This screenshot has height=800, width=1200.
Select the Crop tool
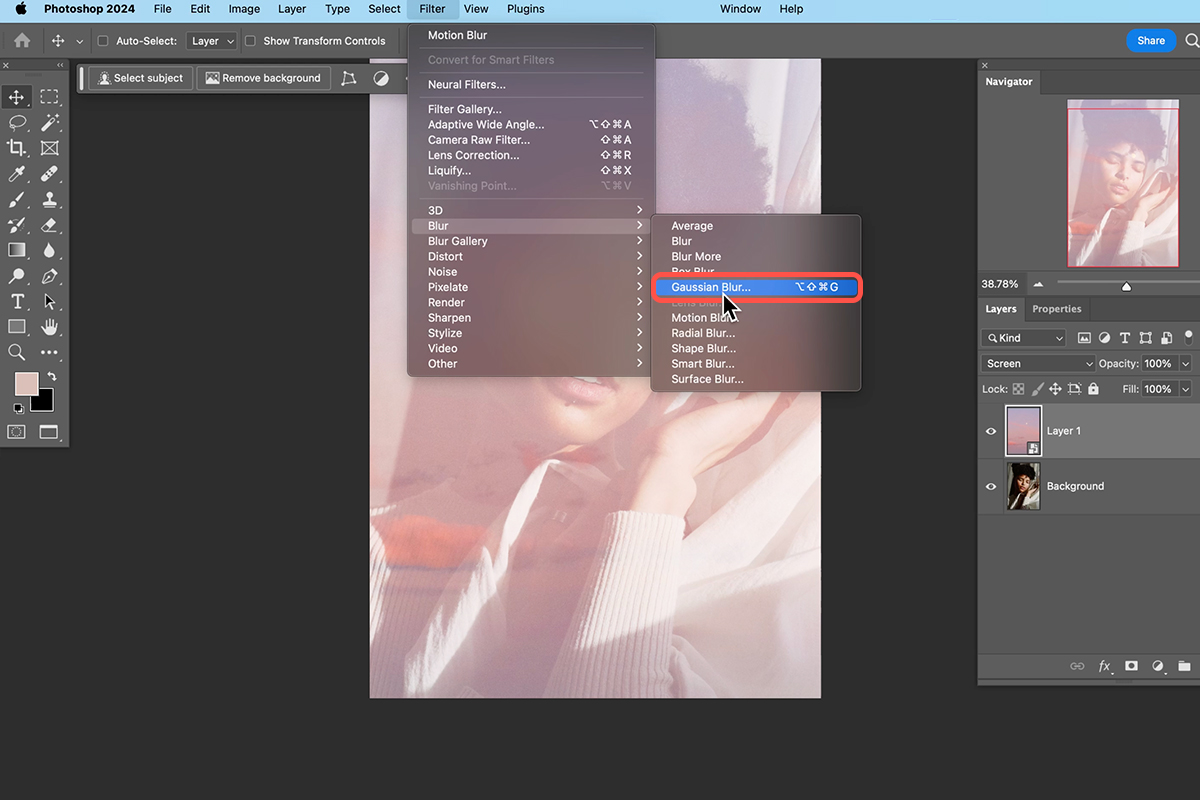click(x=17, y=148)
